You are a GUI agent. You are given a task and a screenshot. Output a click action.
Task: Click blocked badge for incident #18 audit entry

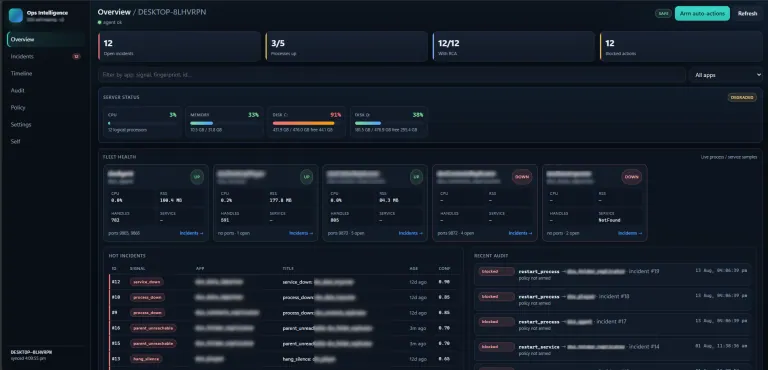coord(497,296)
